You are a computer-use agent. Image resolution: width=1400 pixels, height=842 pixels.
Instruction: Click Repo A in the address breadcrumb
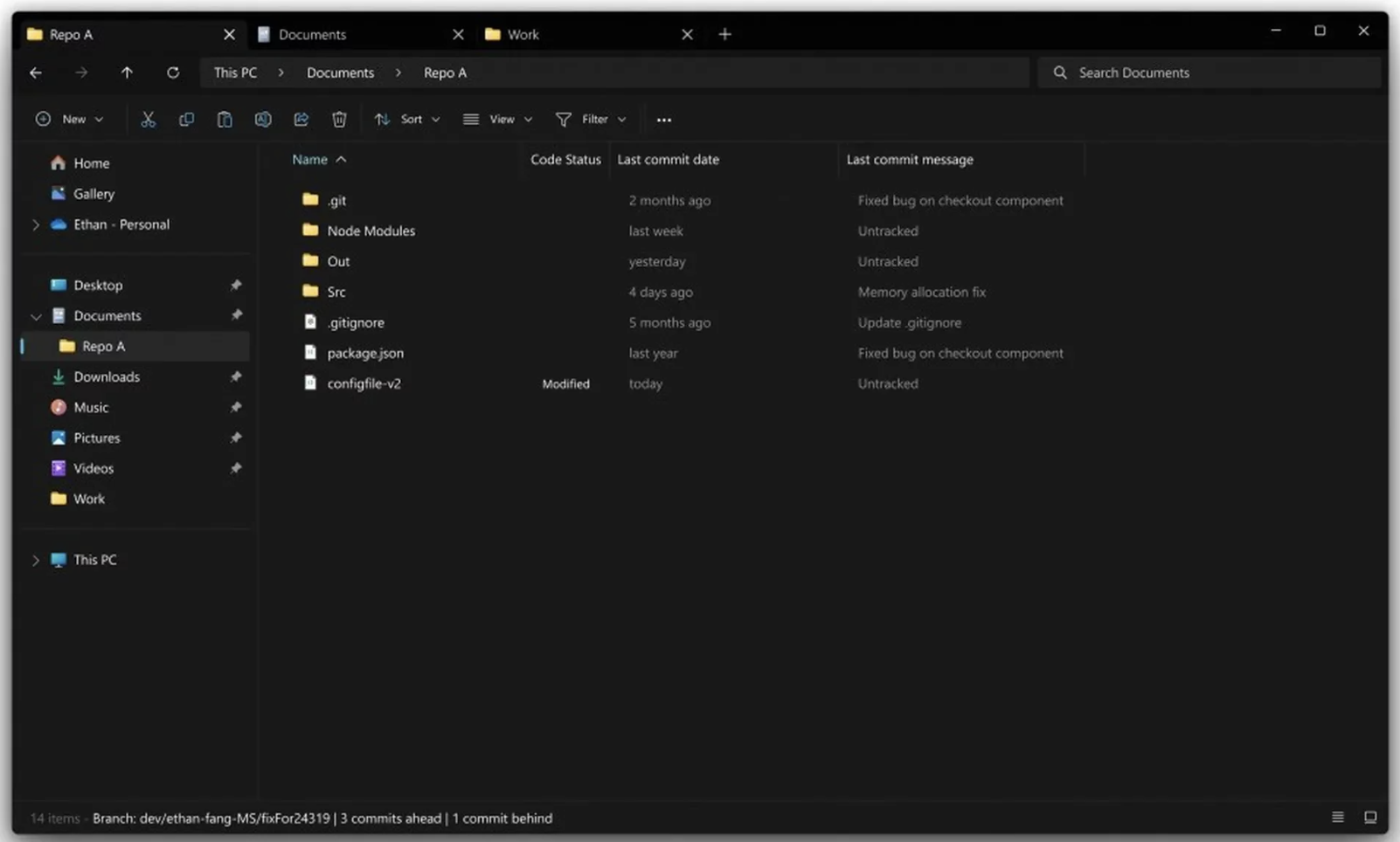(445, 72)
